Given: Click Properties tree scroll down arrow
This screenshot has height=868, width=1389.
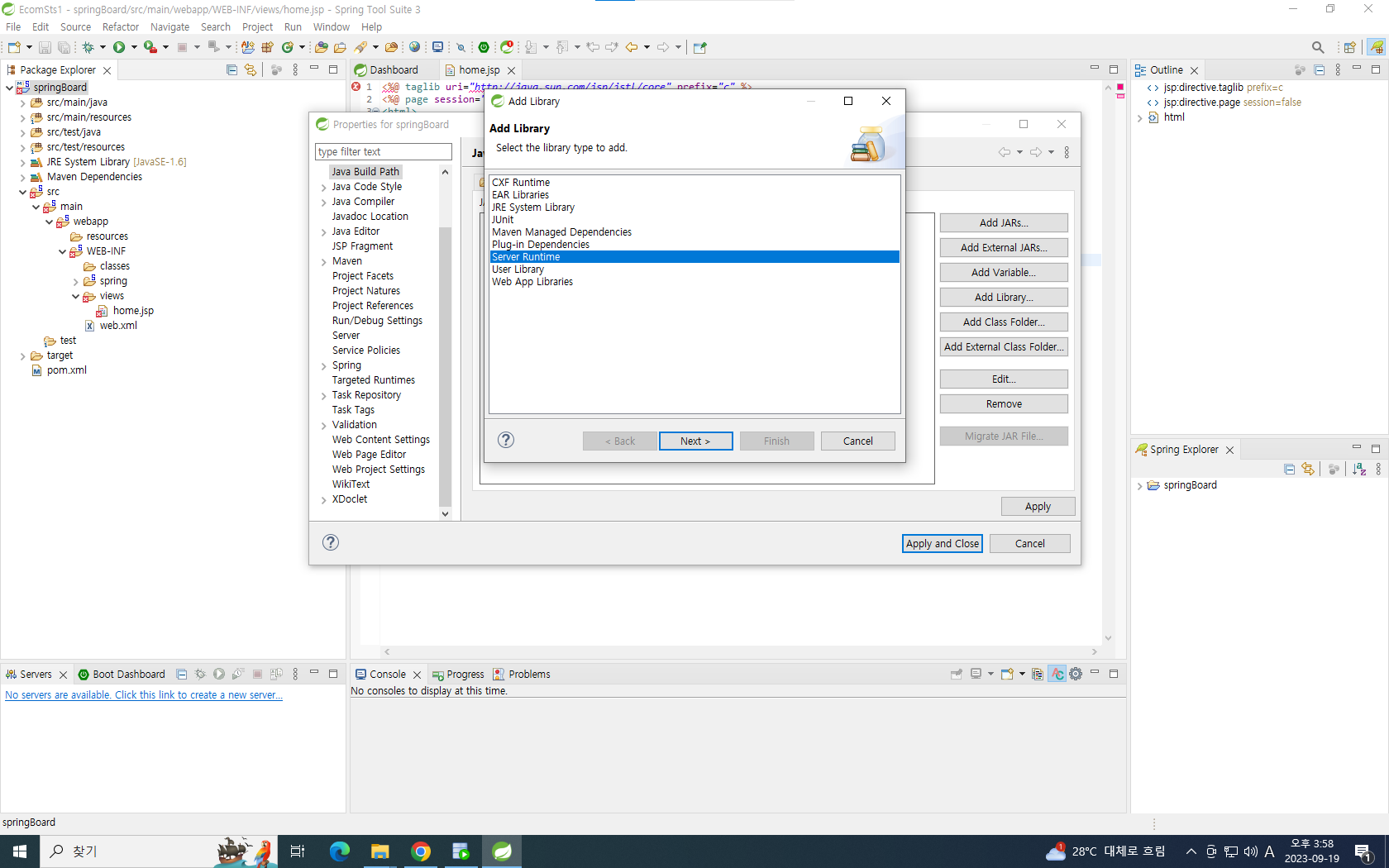Looking at the screenshot, I should pos(445,513).
